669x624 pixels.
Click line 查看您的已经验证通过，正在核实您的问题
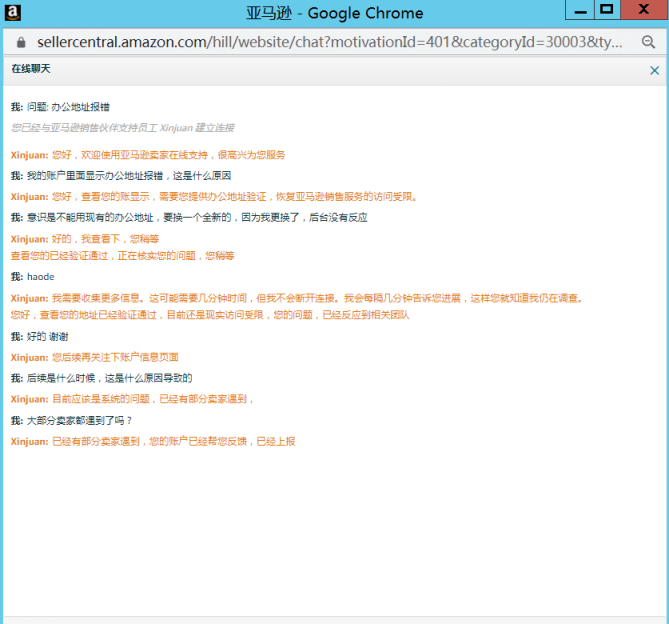pos(122,256)
